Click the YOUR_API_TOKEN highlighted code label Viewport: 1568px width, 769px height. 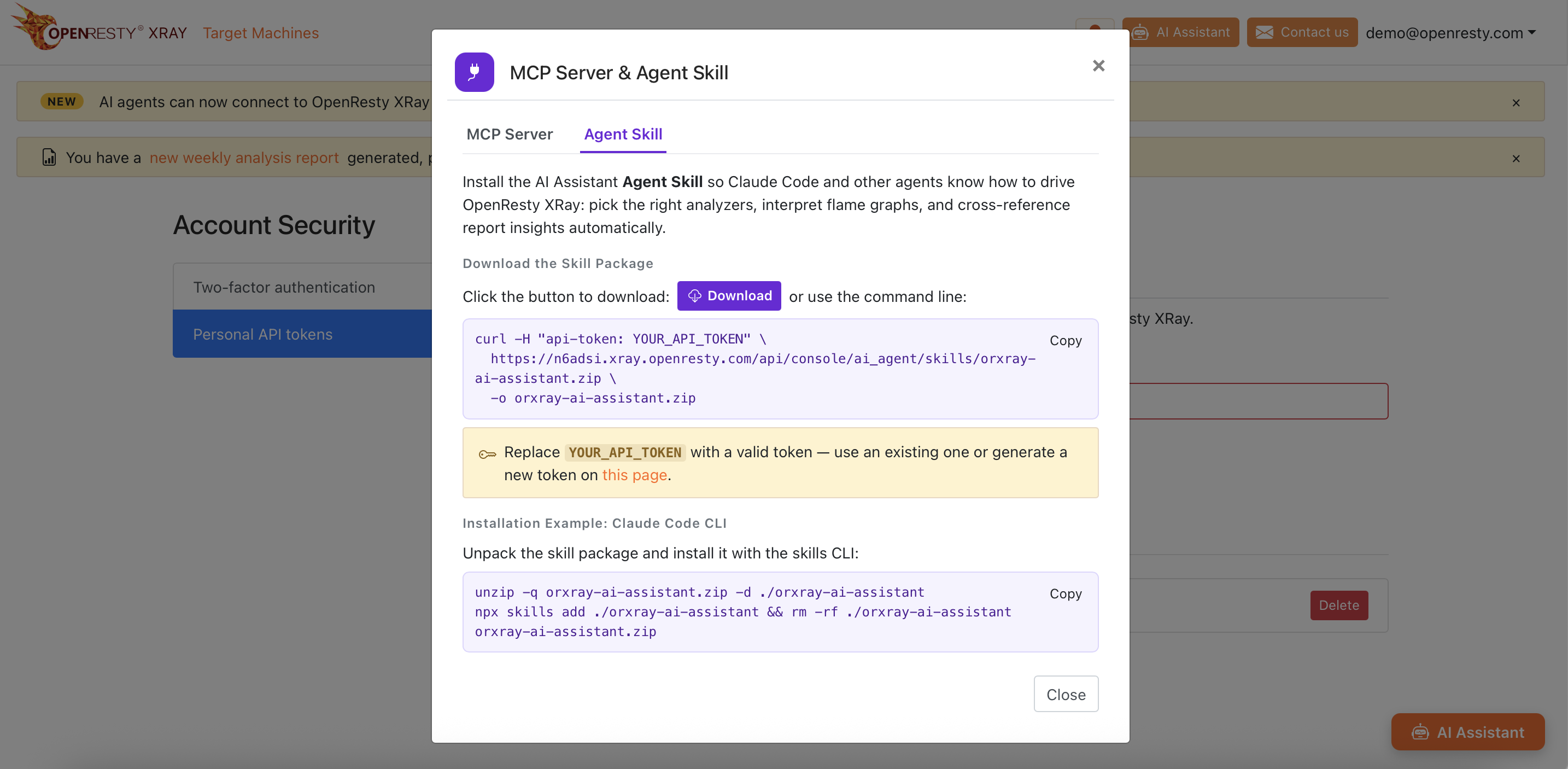[x=624, y=452]
